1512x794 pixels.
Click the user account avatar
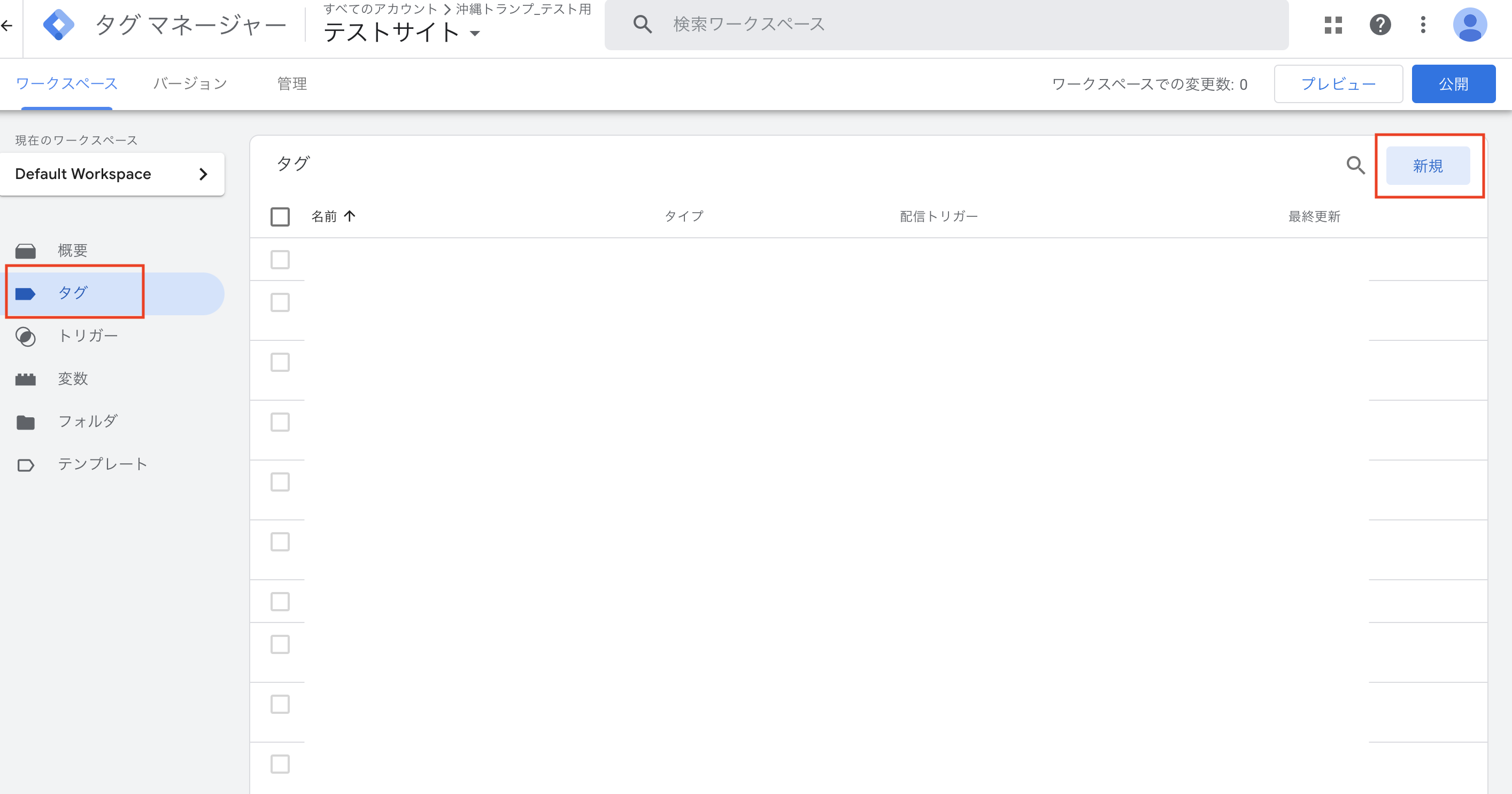tap(1469, 25)
